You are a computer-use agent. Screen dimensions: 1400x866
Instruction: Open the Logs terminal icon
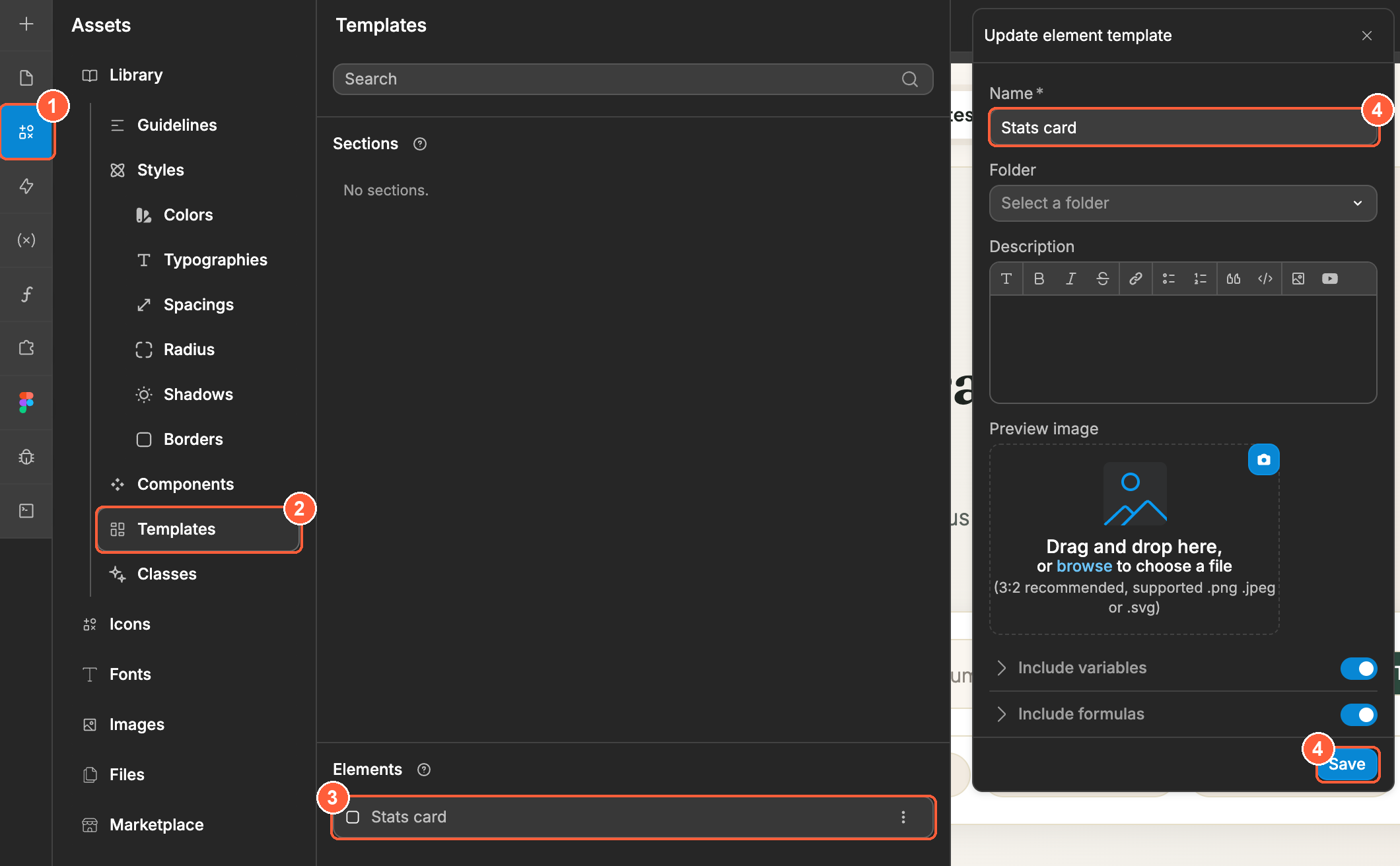tap(26, 510)
